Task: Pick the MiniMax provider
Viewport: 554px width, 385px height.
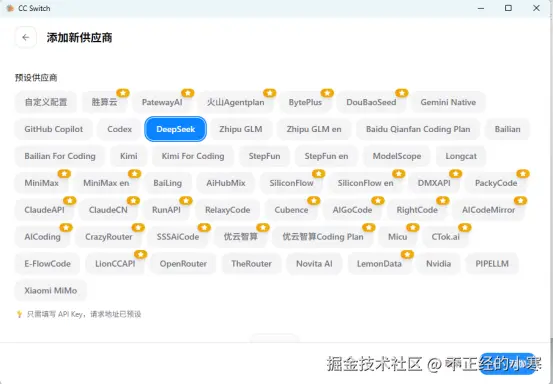Action: [x=42, y=183]
